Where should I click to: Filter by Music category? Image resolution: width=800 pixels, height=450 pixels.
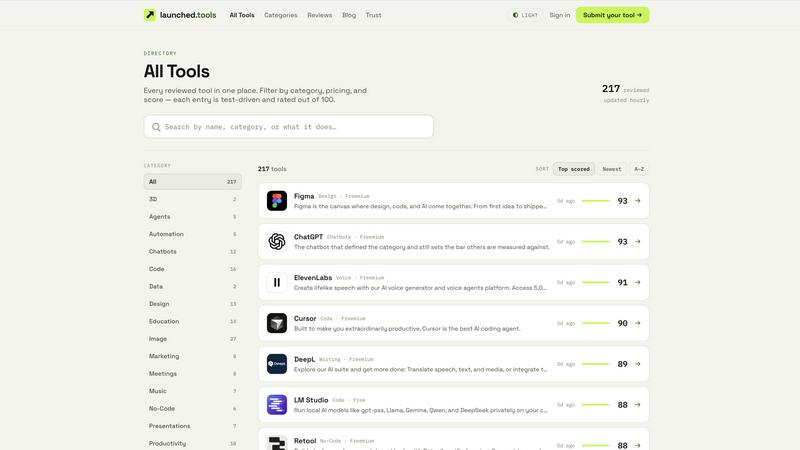192,391
